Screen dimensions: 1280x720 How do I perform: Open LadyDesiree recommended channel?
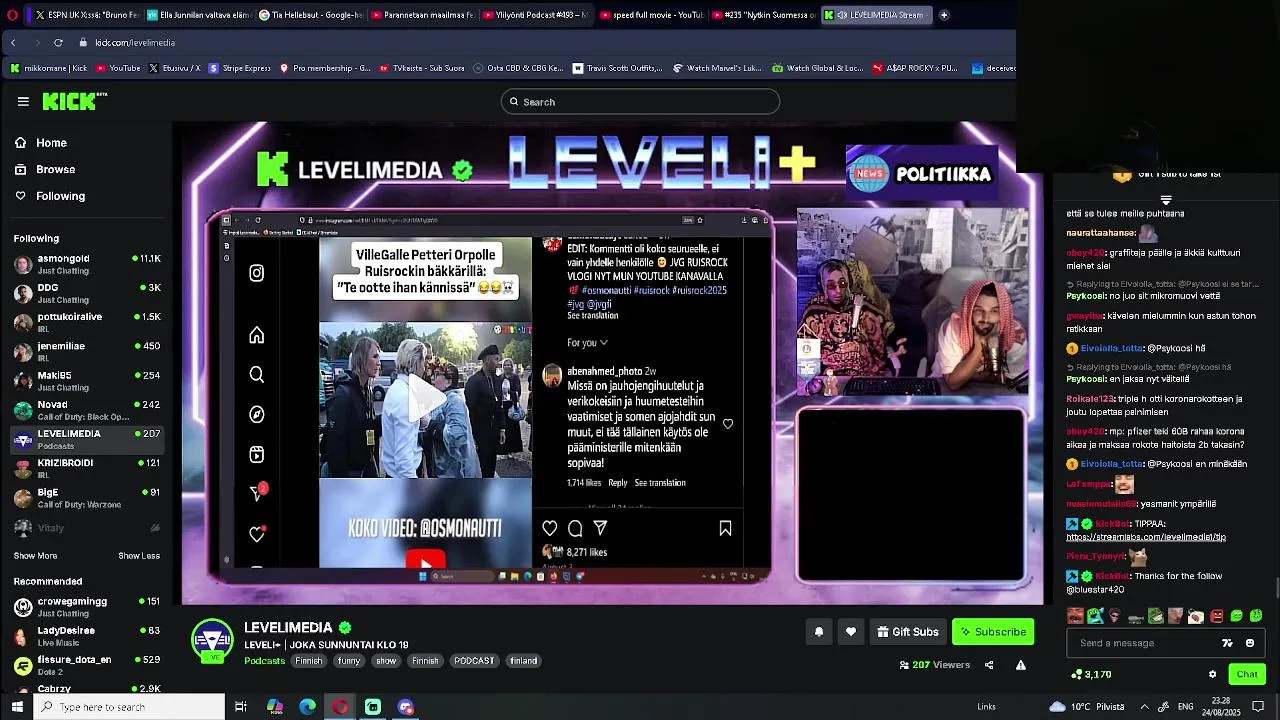coord(86,636)
